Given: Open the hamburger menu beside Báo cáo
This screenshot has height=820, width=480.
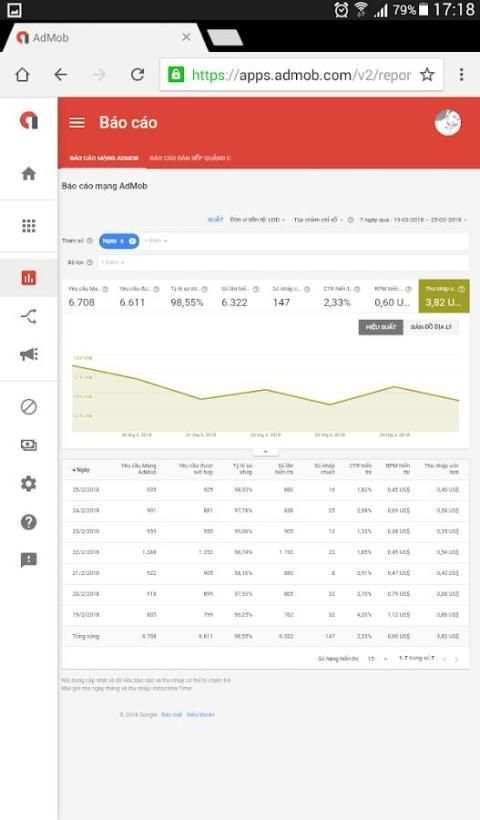Looking at the screenshot, I should tap(77, 122).
